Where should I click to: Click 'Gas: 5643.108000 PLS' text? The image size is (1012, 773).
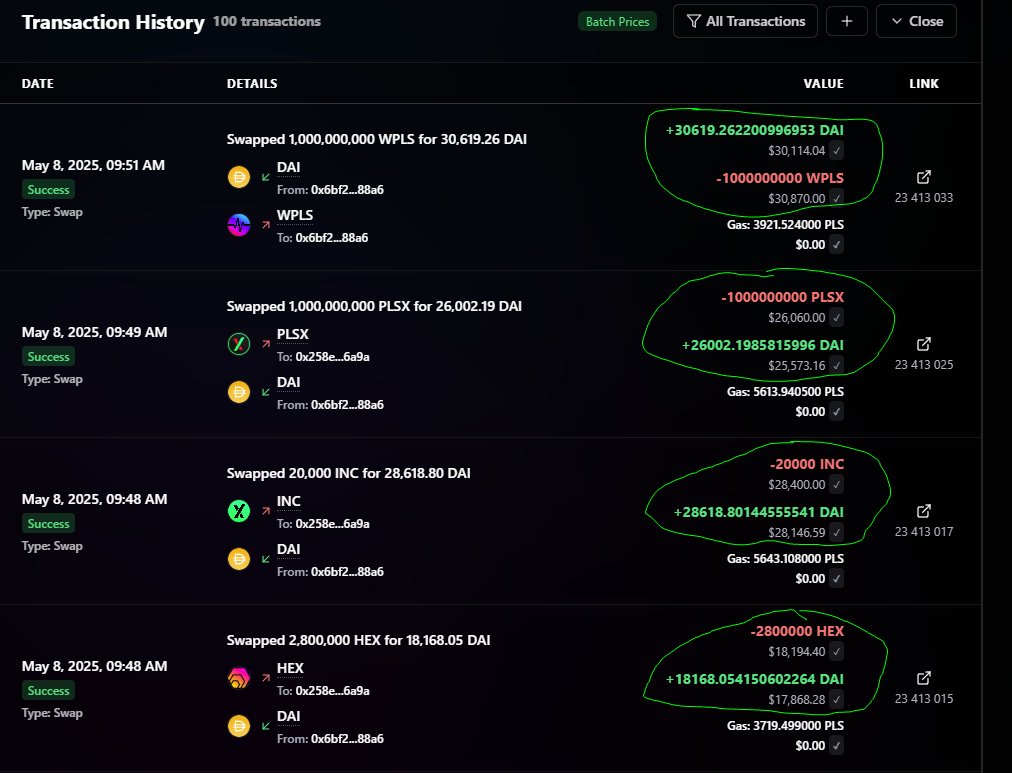pyautogui.click(x=785, y=559)
